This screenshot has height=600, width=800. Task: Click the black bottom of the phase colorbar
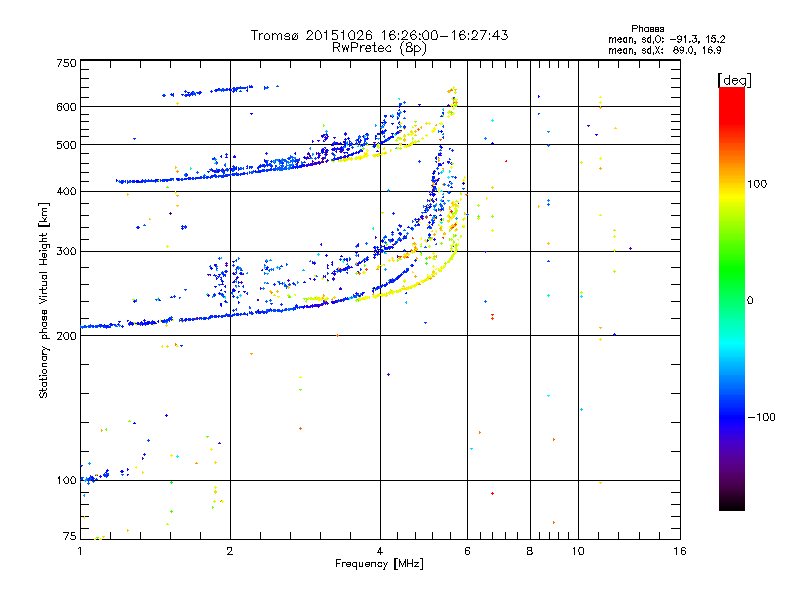[732, 506]
